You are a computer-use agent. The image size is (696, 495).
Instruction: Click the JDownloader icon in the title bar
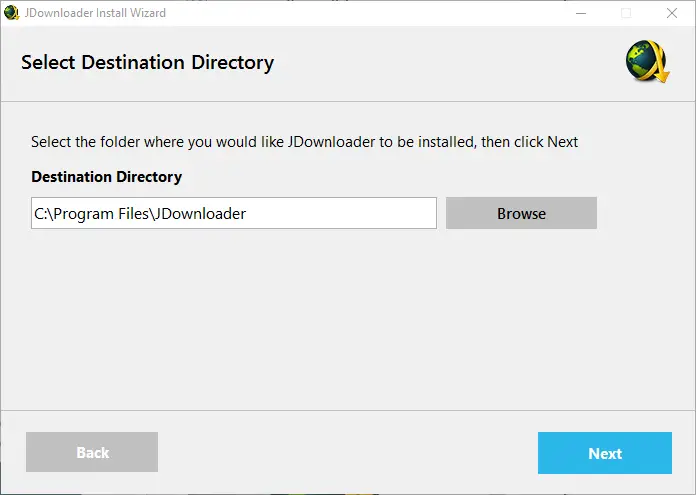[12, 13]
